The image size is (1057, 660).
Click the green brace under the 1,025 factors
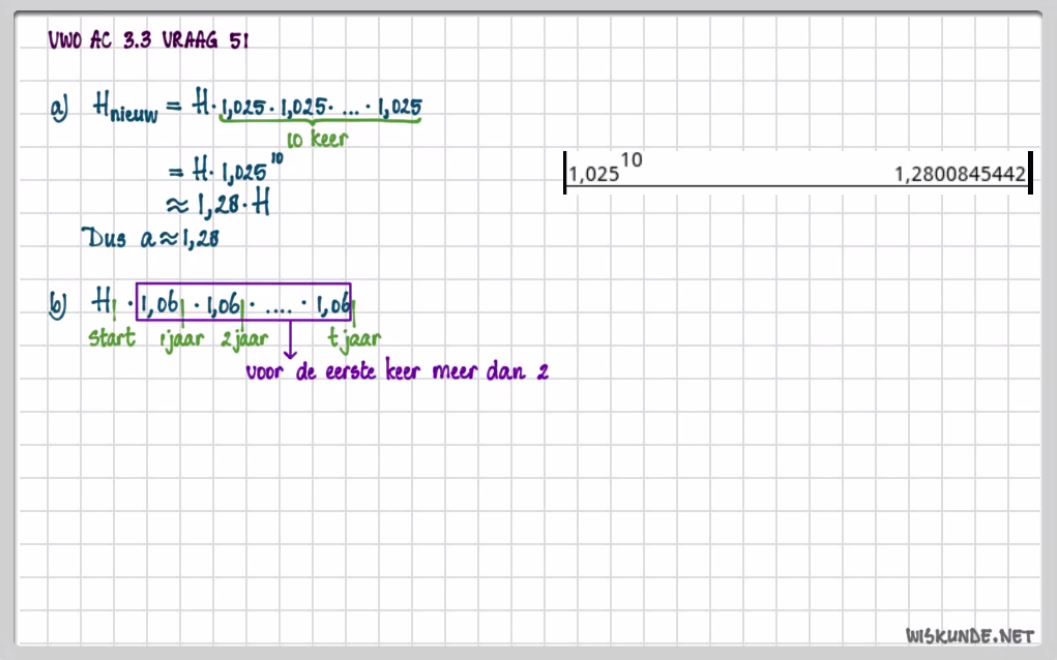[x=319, y=123]
